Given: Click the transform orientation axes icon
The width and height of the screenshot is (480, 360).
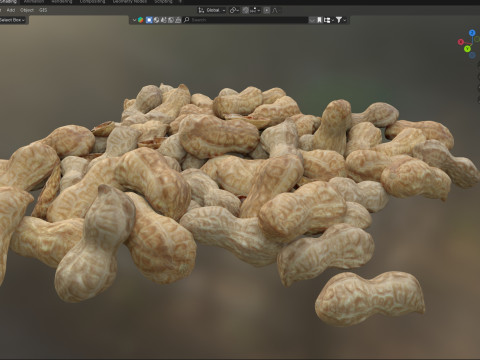Looking at the screenshot, I should [x=201, y=10].
